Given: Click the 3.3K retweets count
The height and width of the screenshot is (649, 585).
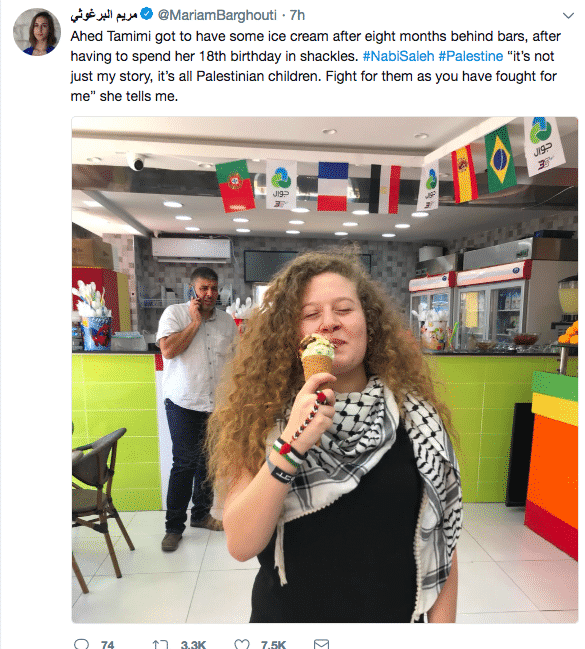Looking at the screenshot, I should pyautogui.click(x=193, y=644).
